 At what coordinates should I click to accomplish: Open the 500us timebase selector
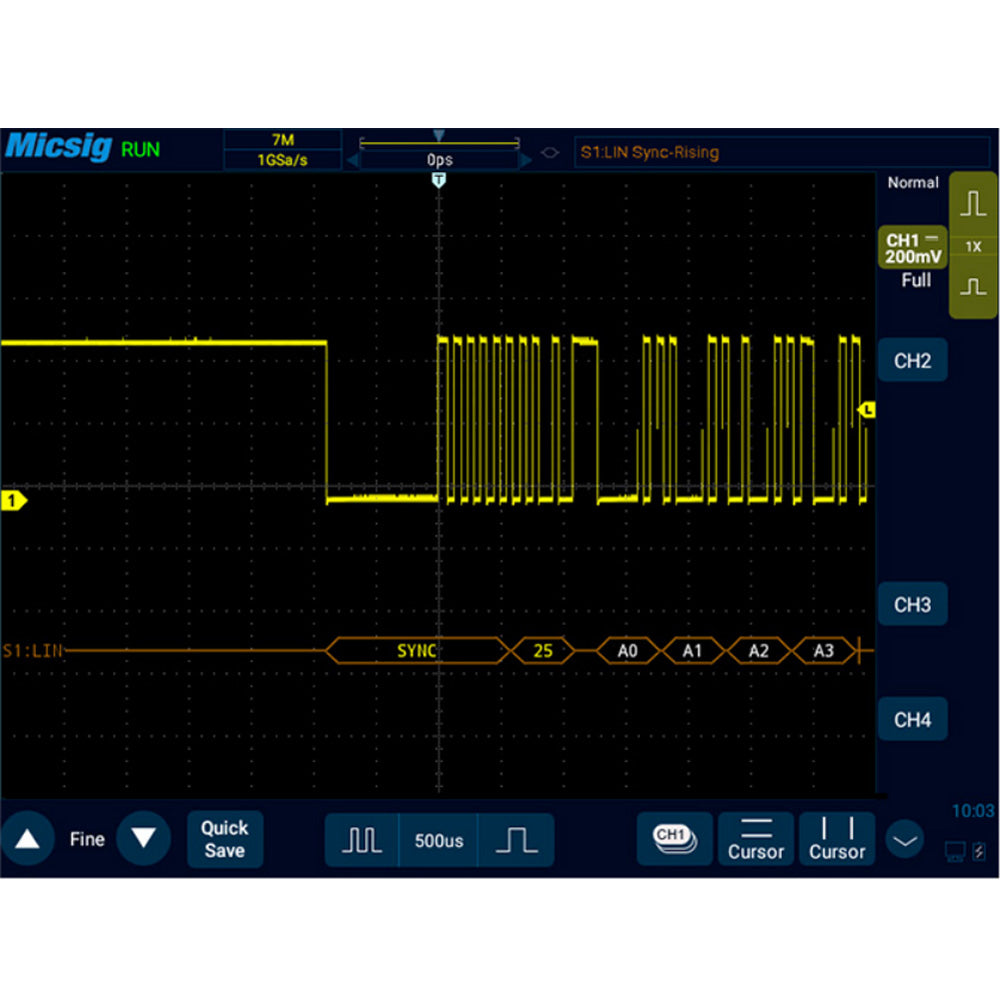[x=439, y=840]
